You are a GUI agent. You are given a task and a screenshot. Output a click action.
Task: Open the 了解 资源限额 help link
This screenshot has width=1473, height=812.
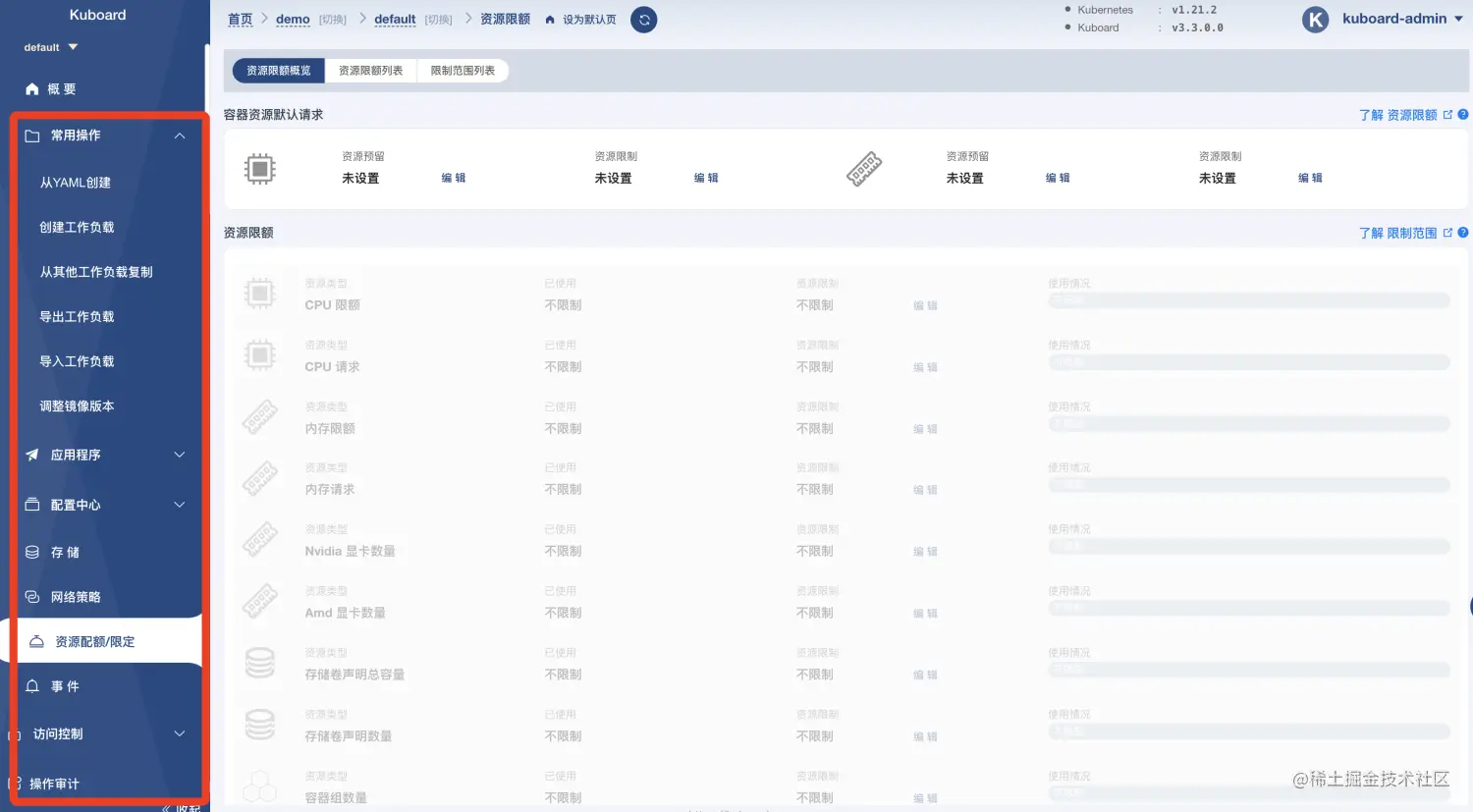(1397, 115)
